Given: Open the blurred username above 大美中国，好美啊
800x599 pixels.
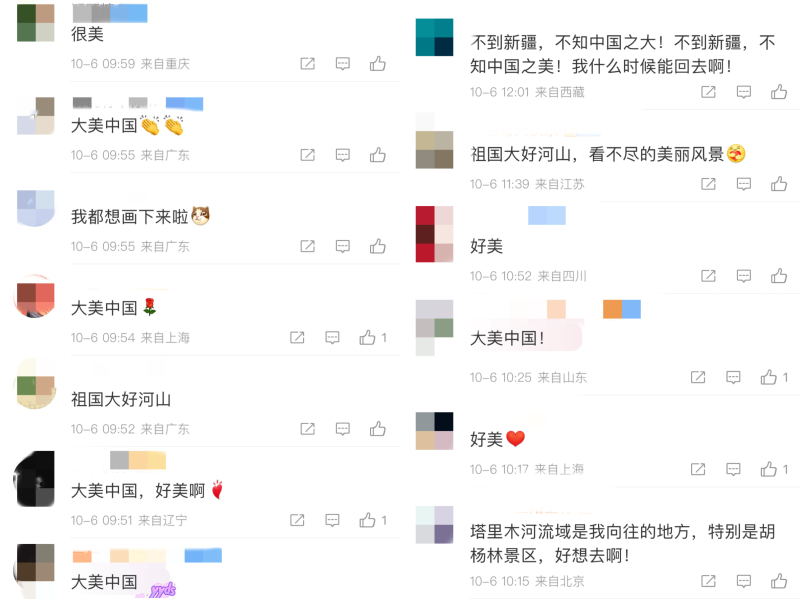Looking at the screenshot, I should pos(138,460).
